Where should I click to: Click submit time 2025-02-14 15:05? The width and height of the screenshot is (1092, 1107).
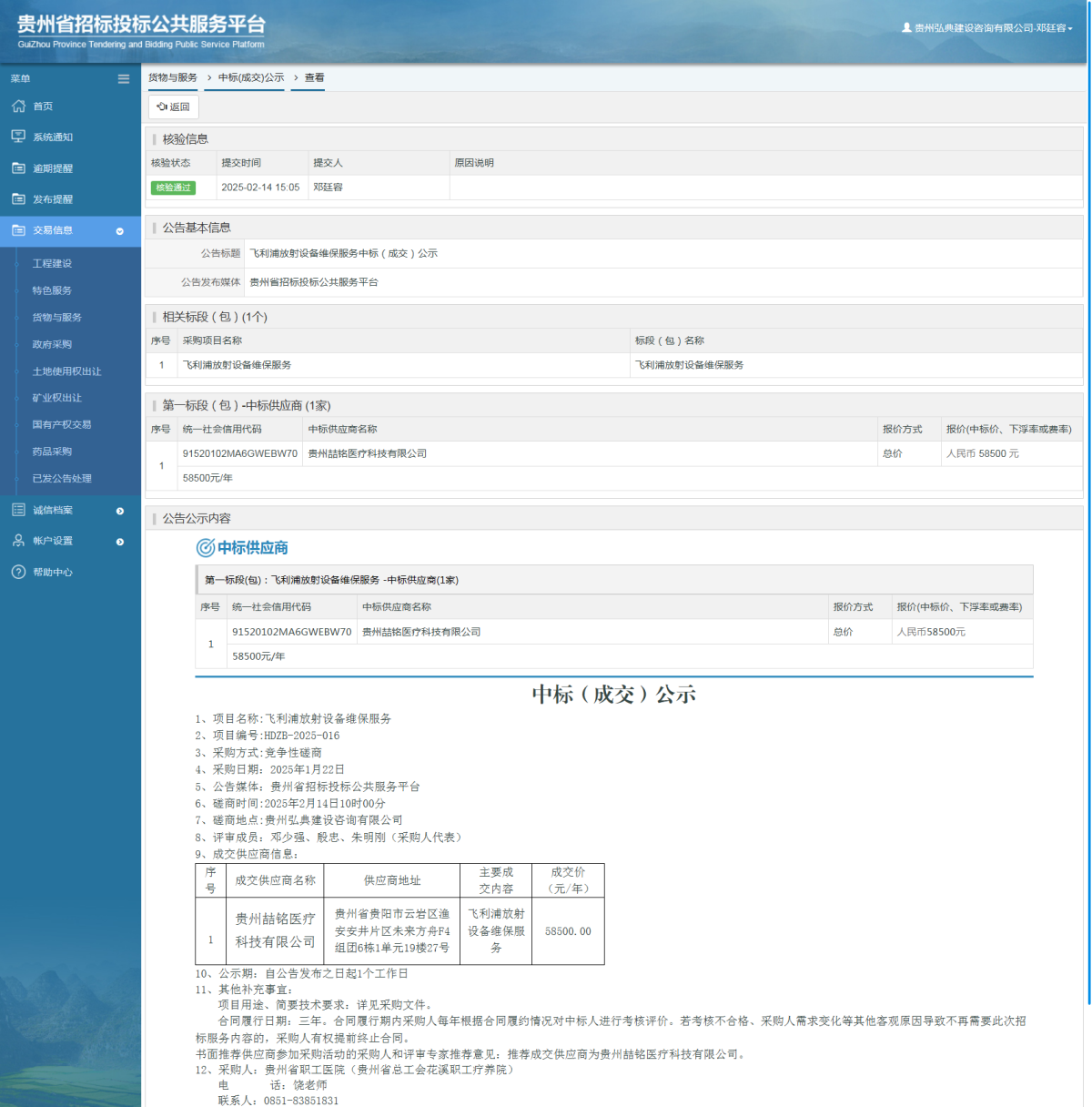click(260, 188)
